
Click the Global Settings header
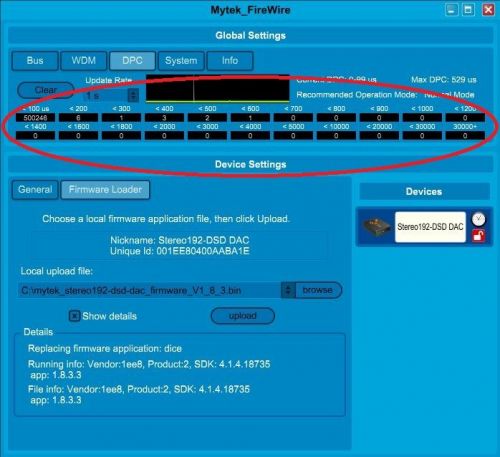coord(250,36)
